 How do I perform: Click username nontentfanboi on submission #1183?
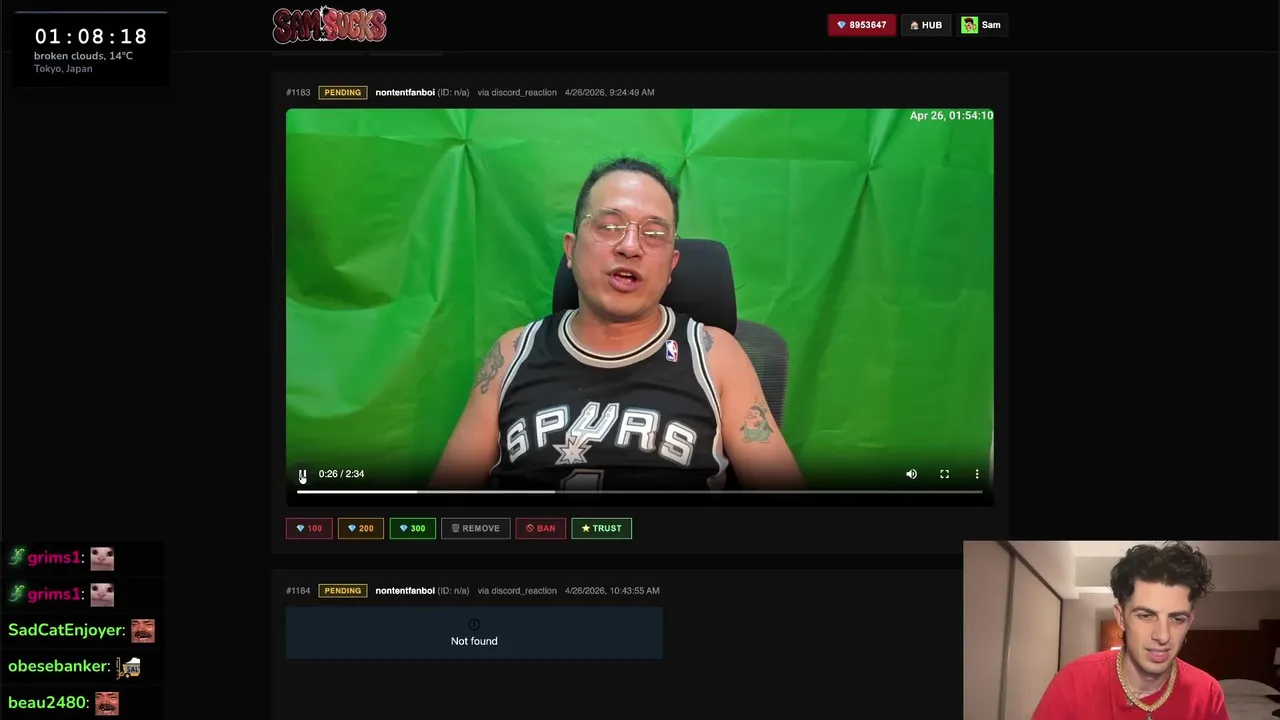point(405,92)
